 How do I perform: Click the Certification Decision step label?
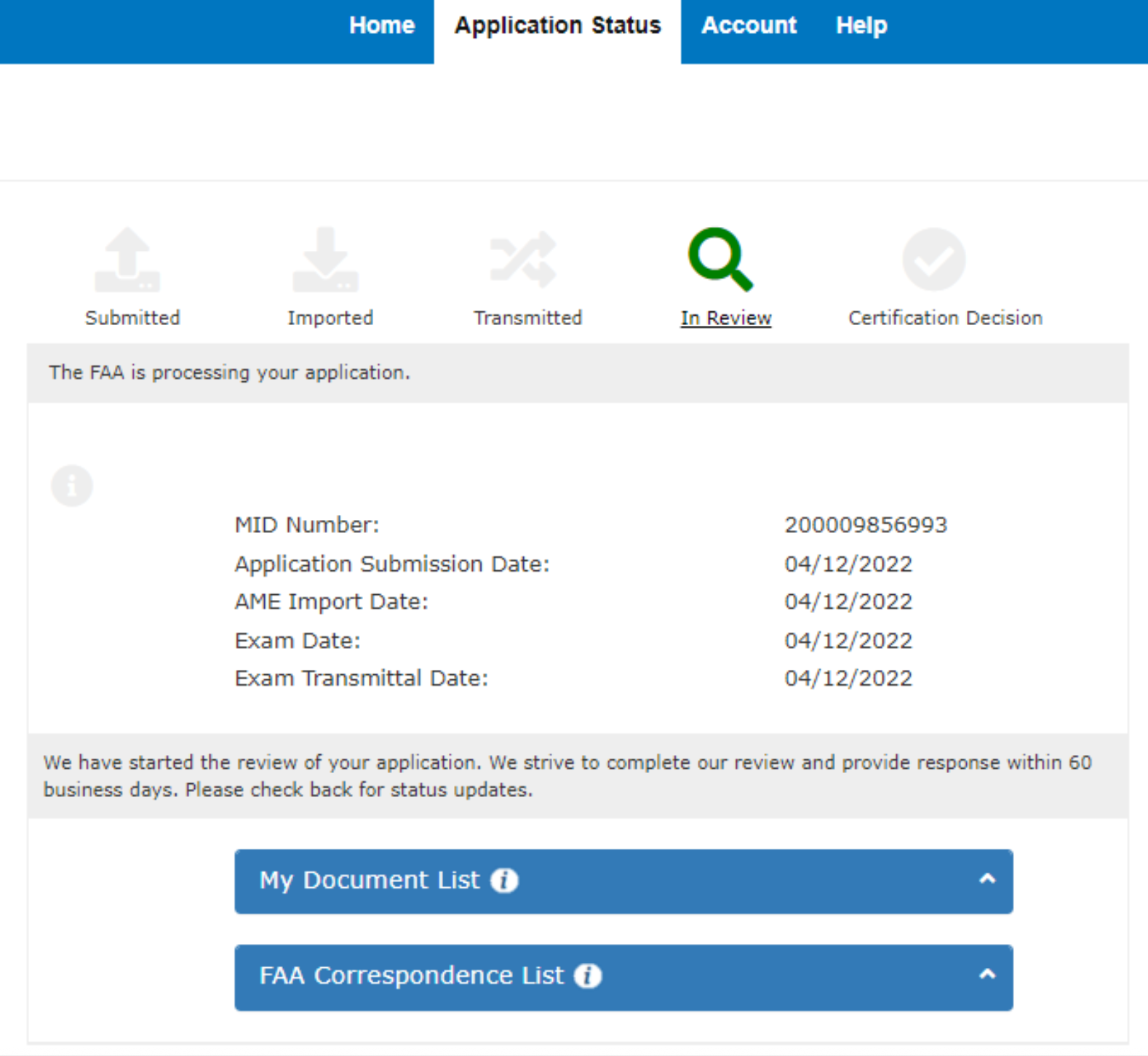[x=945, y=319]
